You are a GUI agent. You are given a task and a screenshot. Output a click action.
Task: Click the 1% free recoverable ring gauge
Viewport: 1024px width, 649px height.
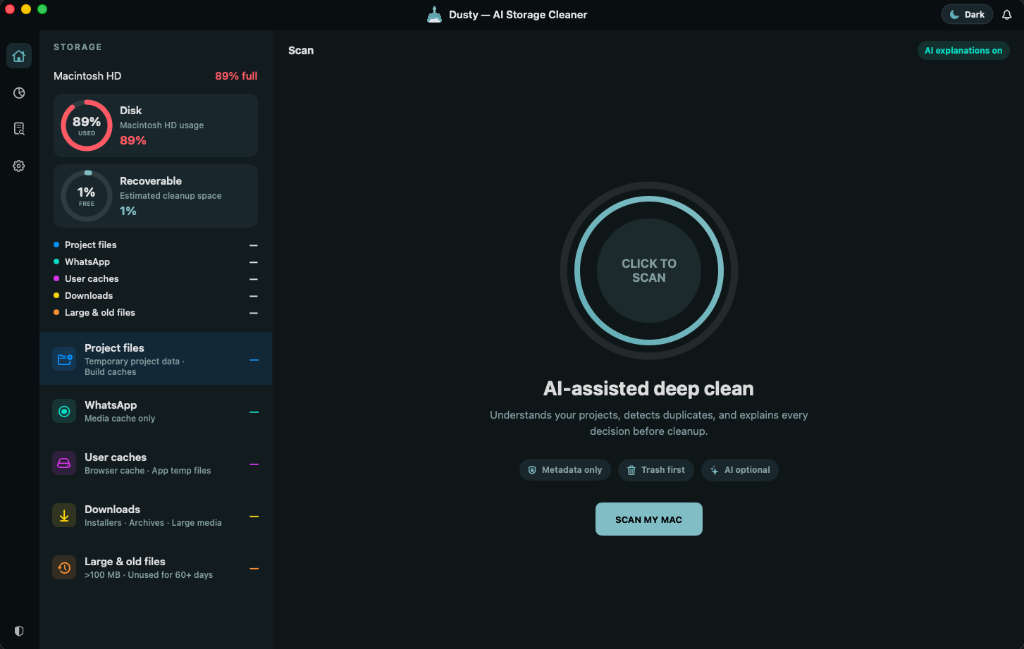[x=86, y=196]
